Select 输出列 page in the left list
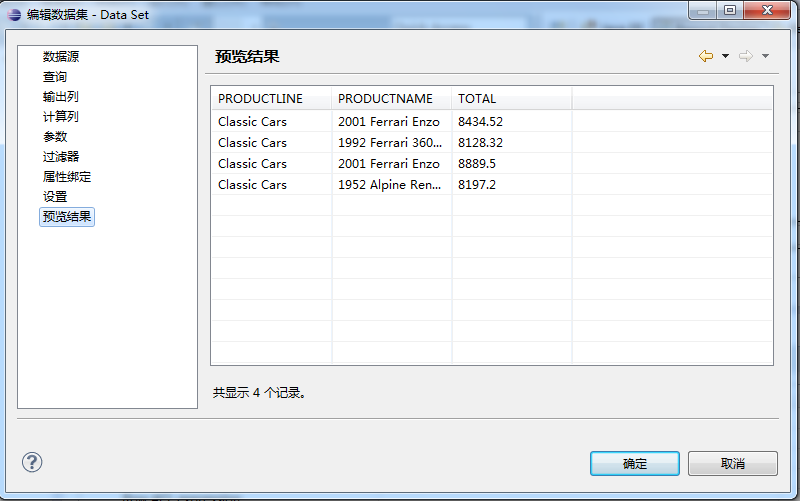 (x=60, y=96)
